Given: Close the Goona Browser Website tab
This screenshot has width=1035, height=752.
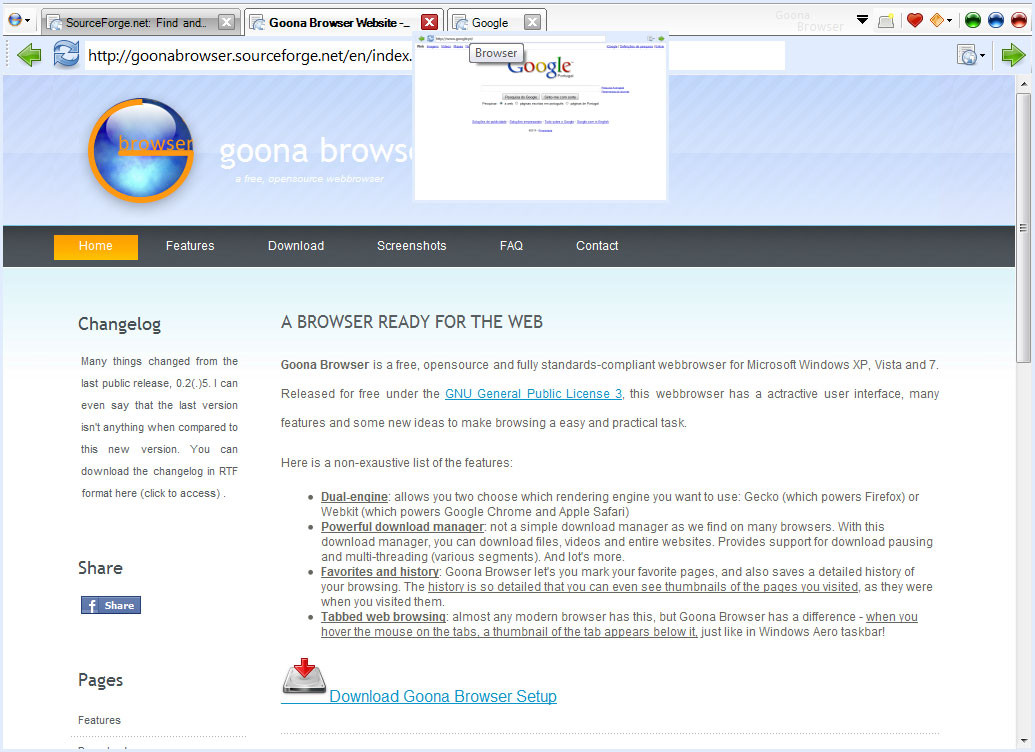Looking at the screenshot, I should click(x=430, y=22).
